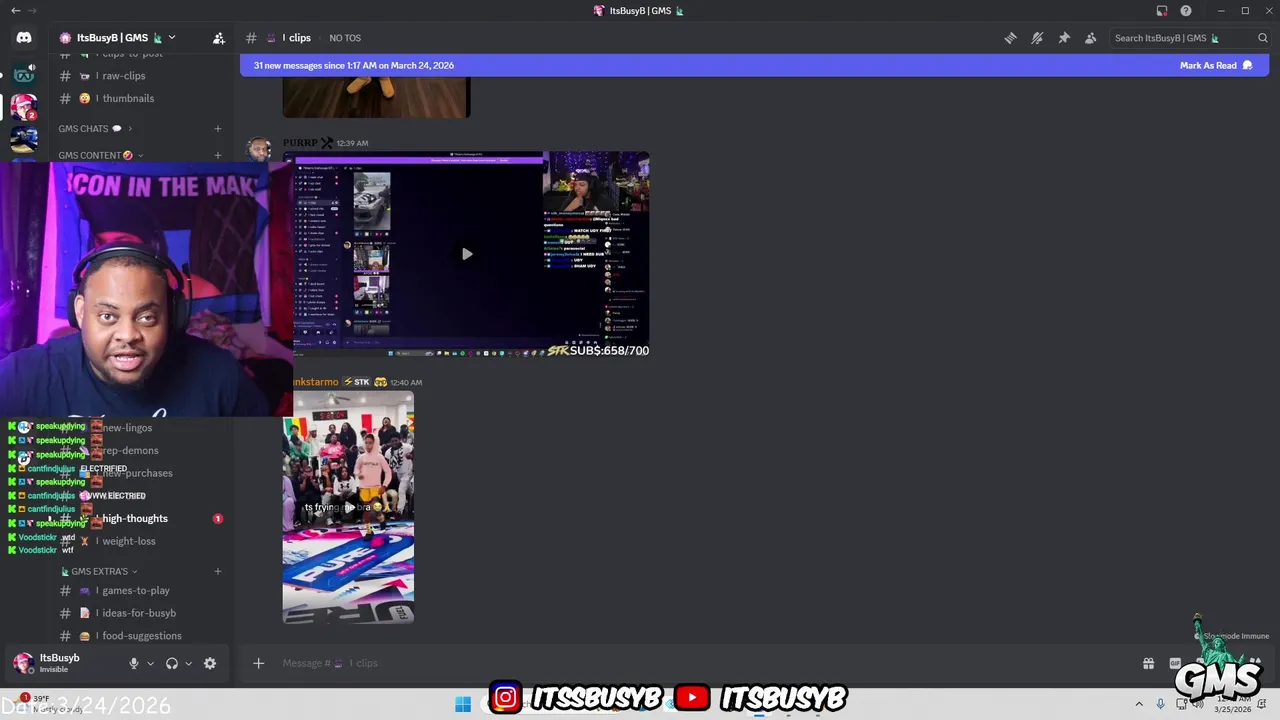Go back with the title bar back arrow
Screen dimensions: 1280x720
coord(15,11)
